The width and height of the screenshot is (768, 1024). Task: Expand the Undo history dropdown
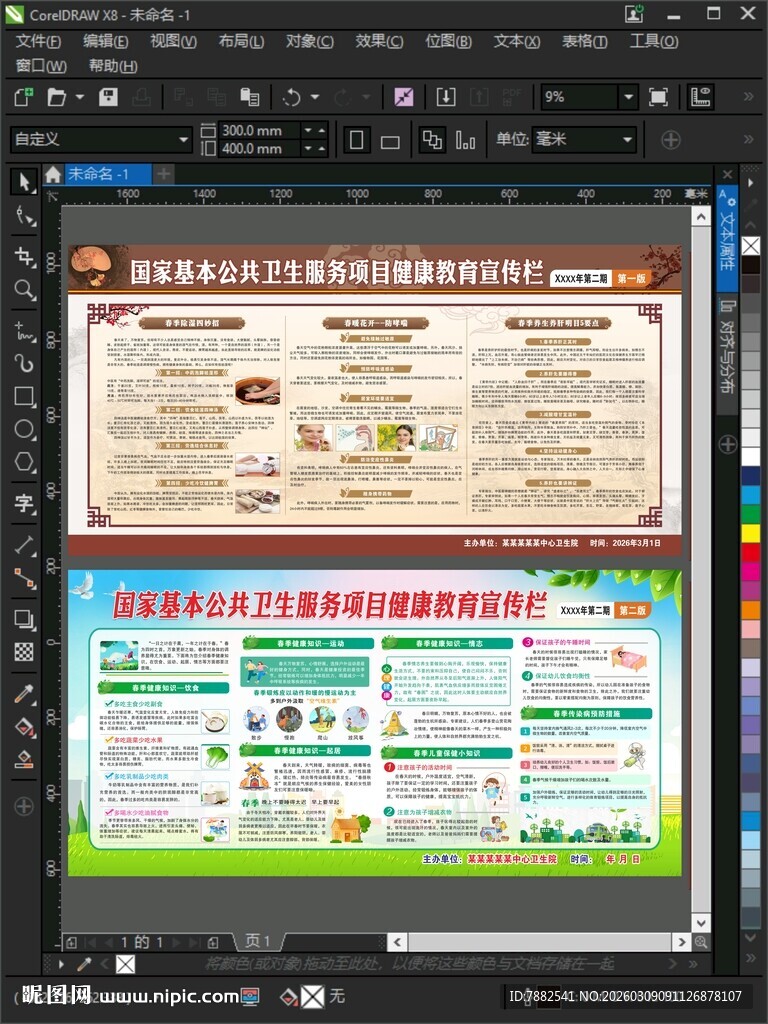(315, 97)
